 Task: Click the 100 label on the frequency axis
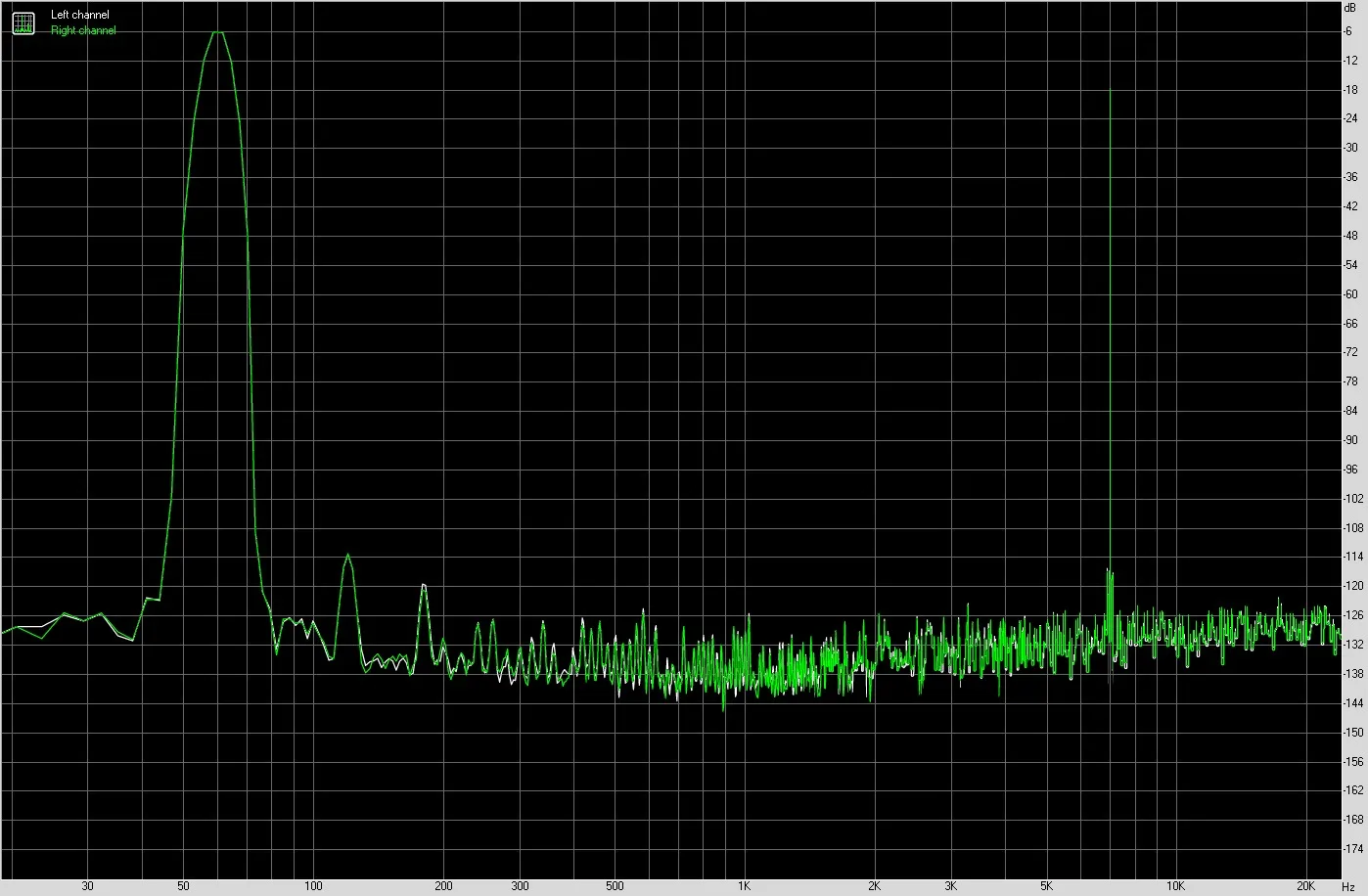coord(313,886)
